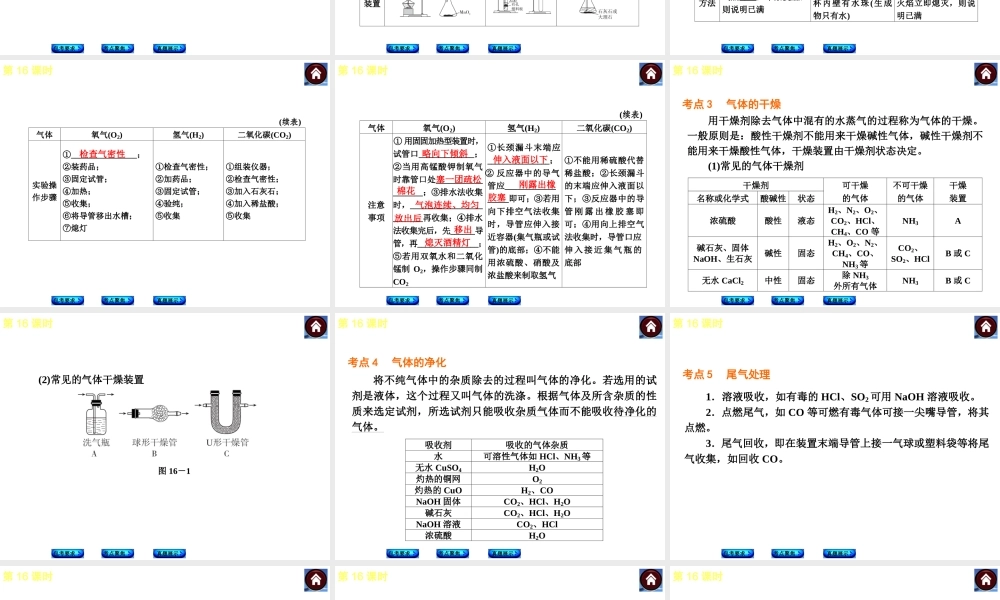
Task: Click left blue button under 考点4 slide
Action: (402, 553)
